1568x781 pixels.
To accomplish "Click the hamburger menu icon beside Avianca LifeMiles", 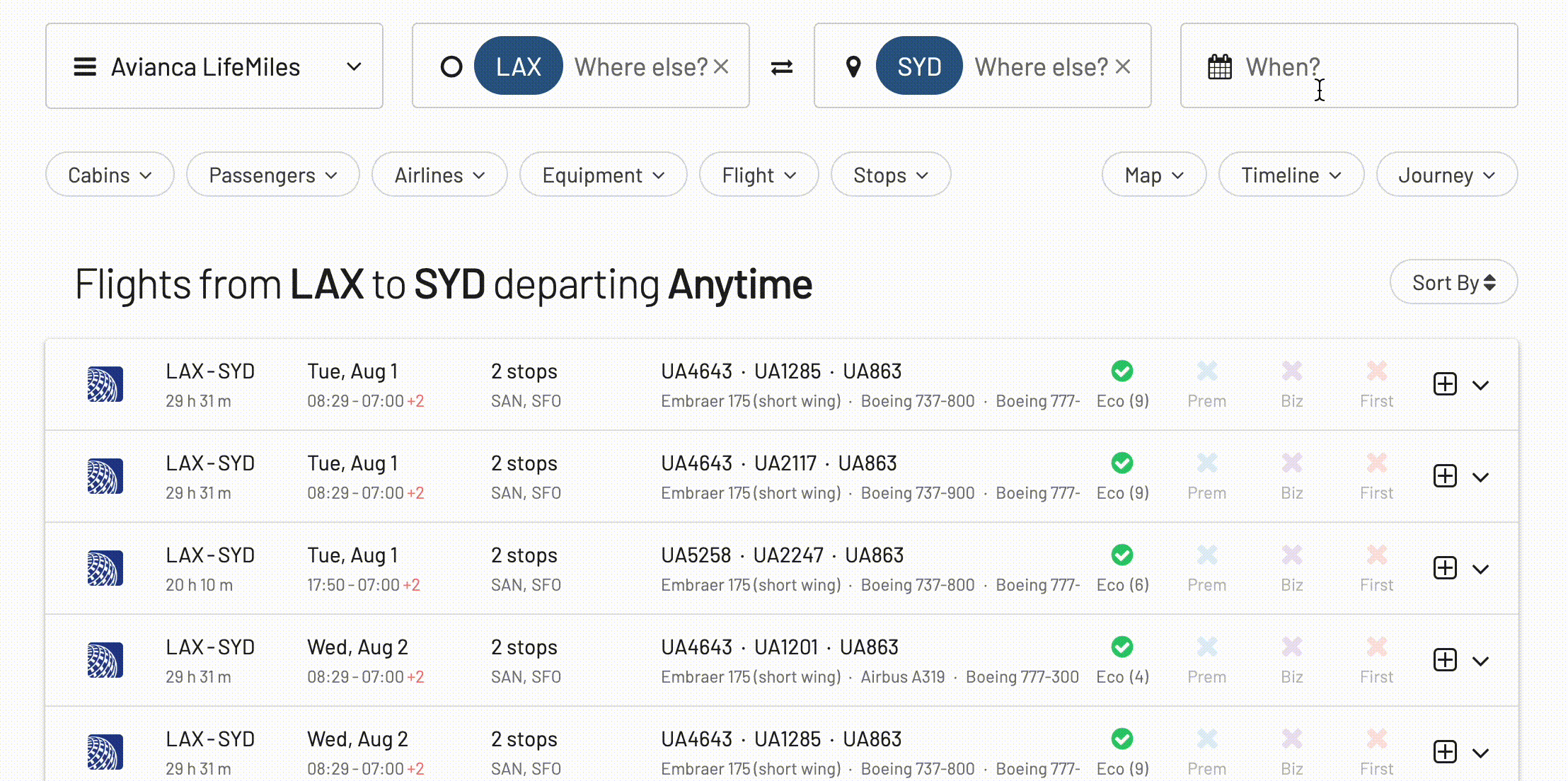I will (85, 67).
